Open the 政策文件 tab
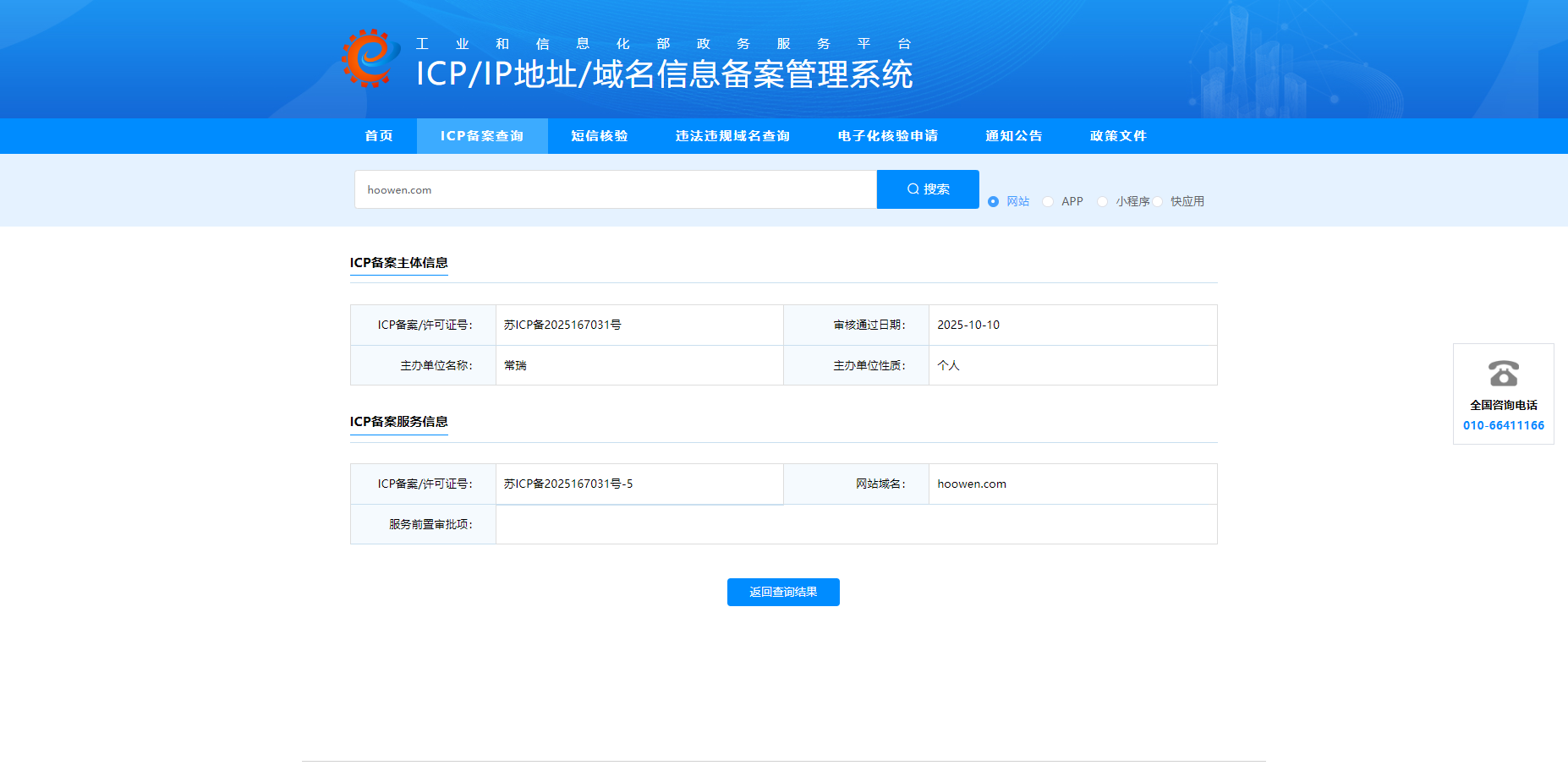 [1119, 136]
